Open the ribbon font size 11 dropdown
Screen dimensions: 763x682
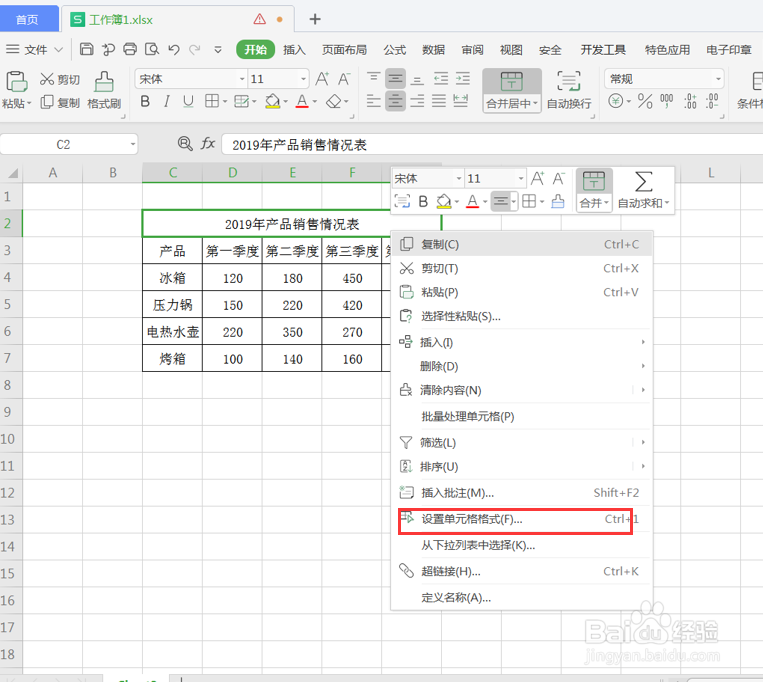click(303, 79)
